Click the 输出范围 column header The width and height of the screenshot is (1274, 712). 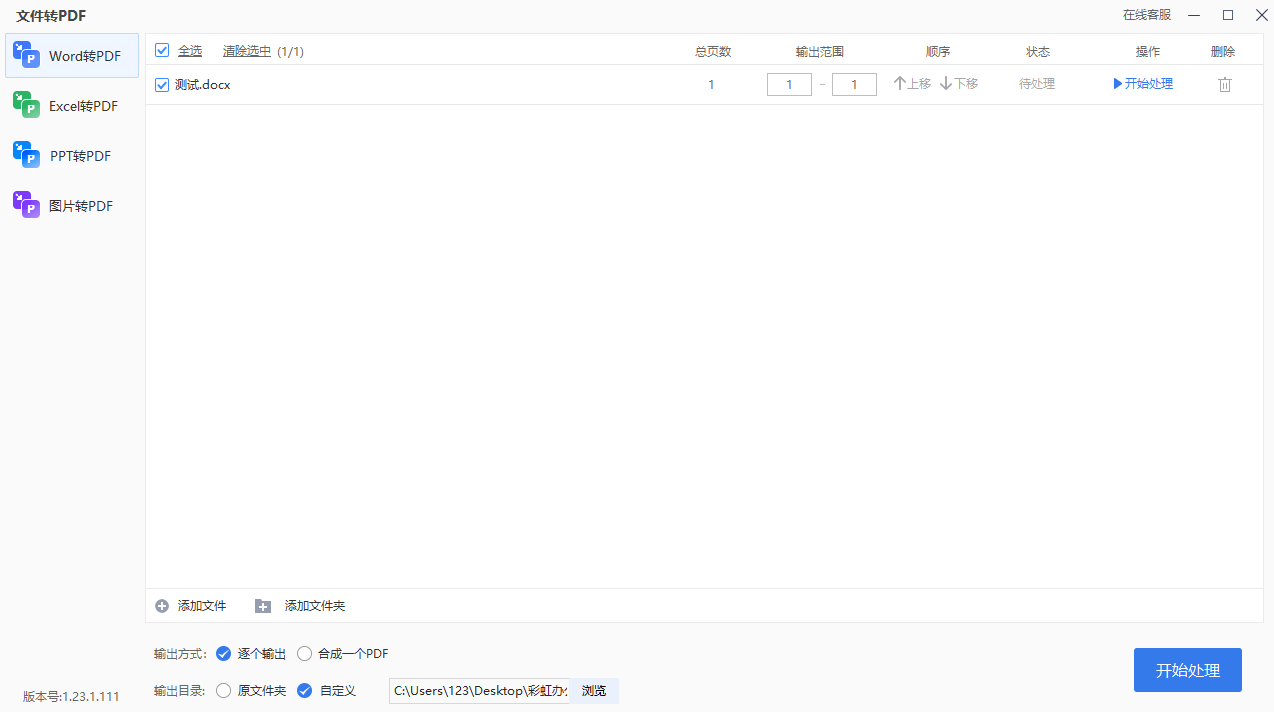tap(820, 52)
